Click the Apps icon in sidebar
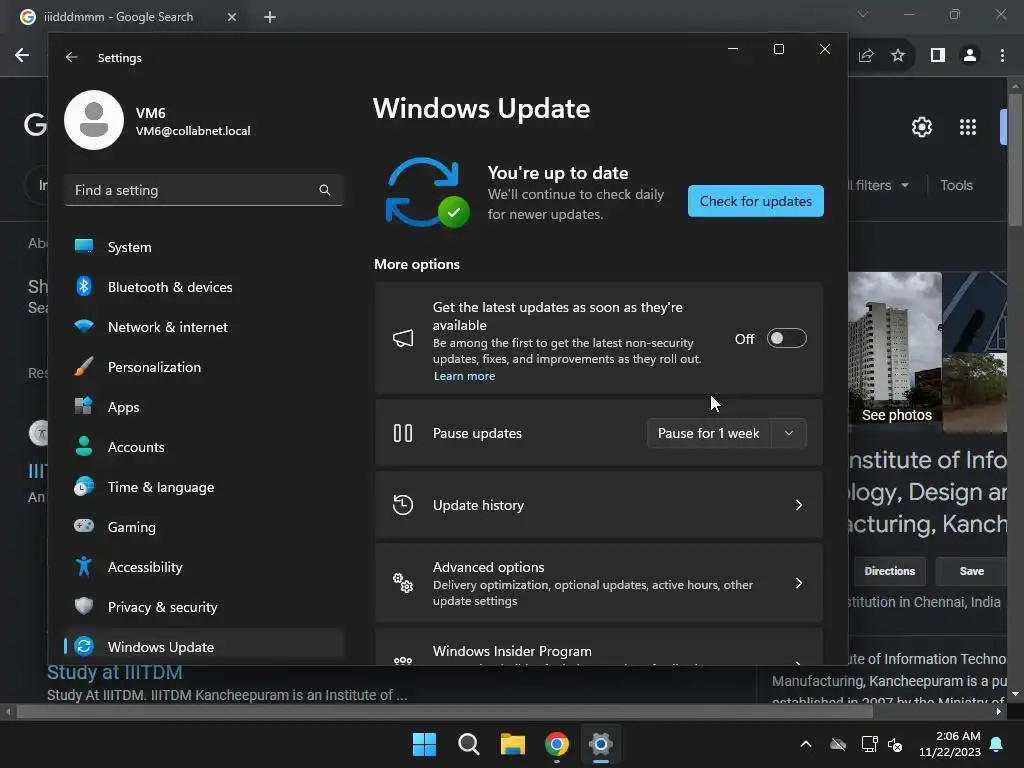The image size is (1024, 768). (84, 406)
